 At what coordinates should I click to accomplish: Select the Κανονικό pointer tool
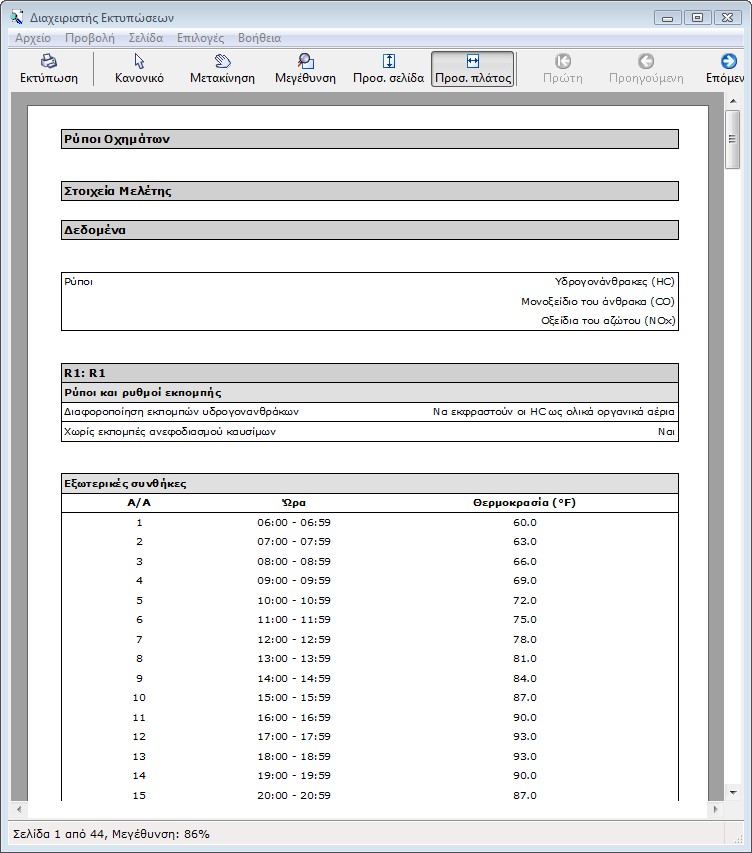click(x=139, y=62)
